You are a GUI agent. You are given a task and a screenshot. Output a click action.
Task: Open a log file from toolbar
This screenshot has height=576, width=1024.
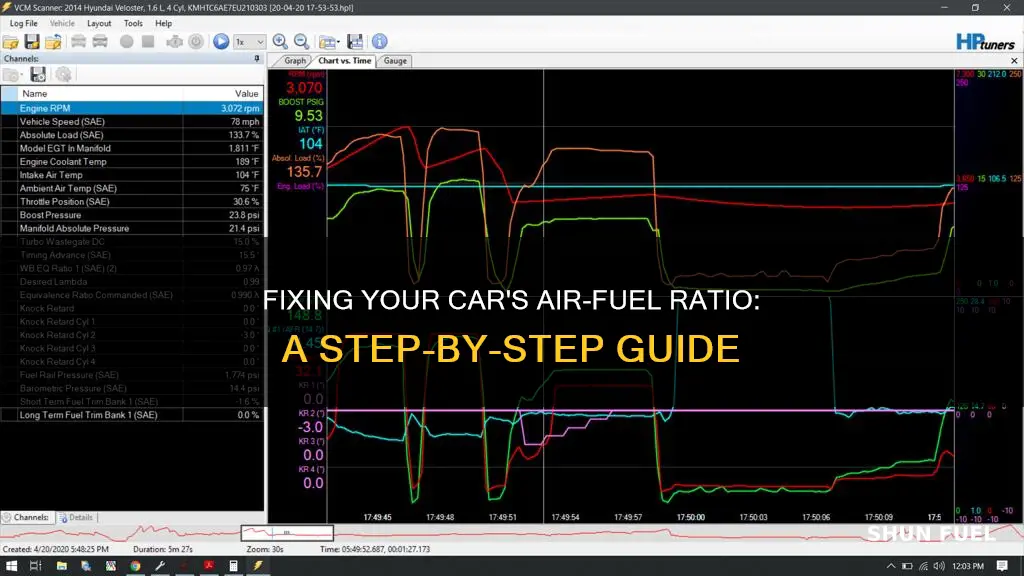(x=11, y=42)
